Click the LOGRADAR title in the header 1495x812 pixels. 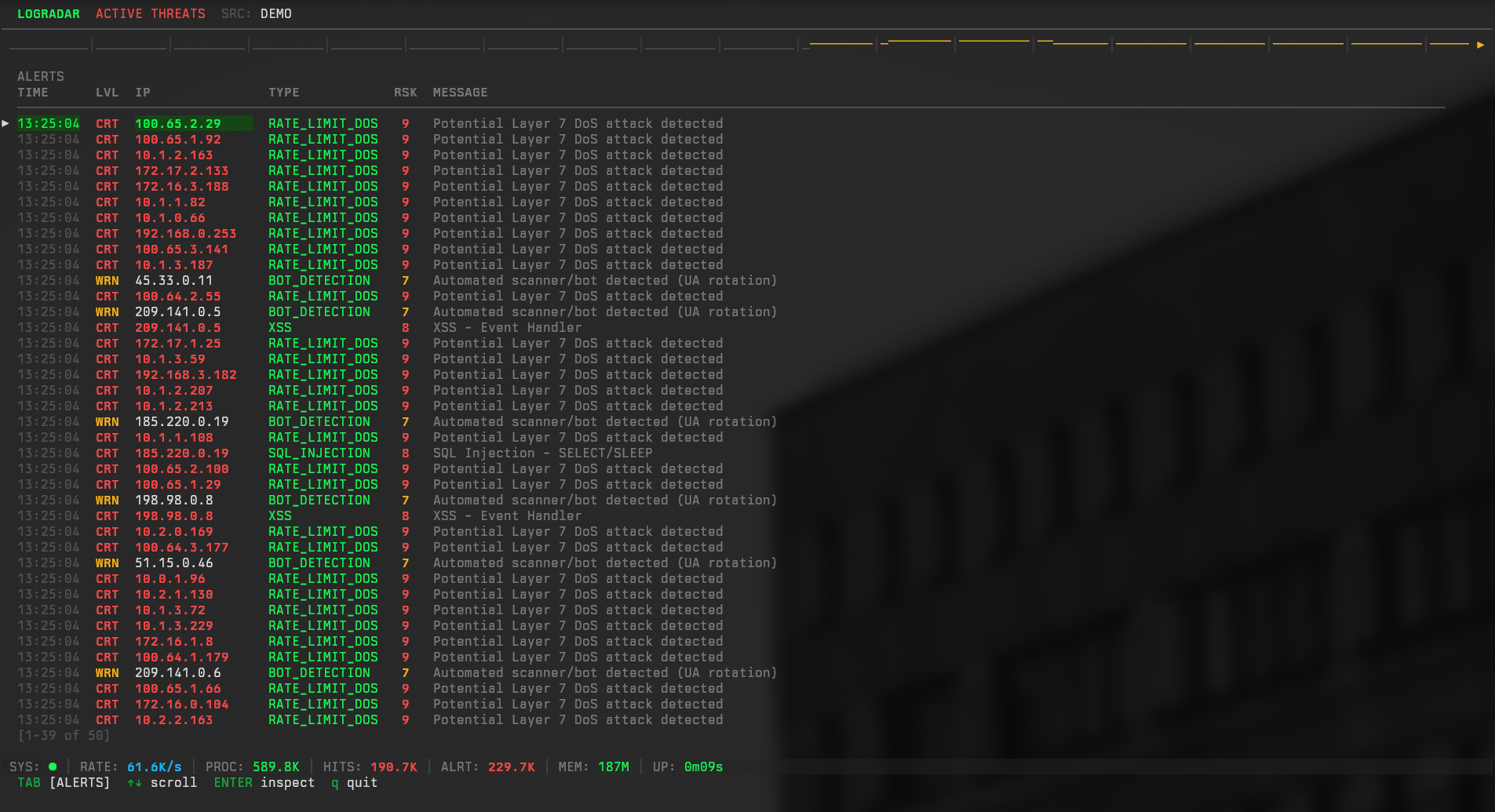[49, 13]
